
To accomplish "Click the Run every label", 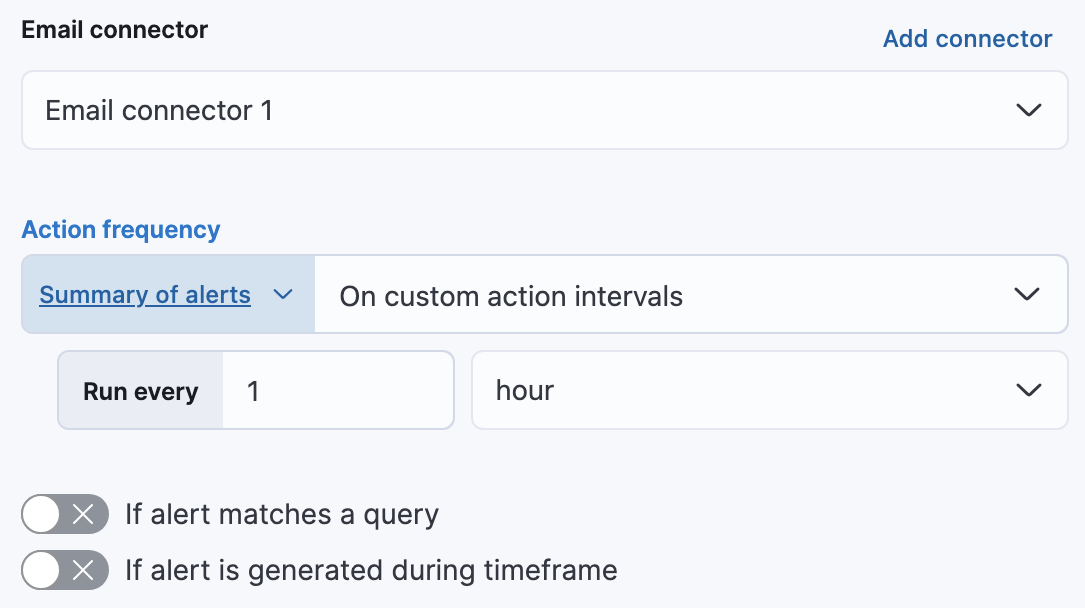I will pyautogui.click(x=139, y=390).
